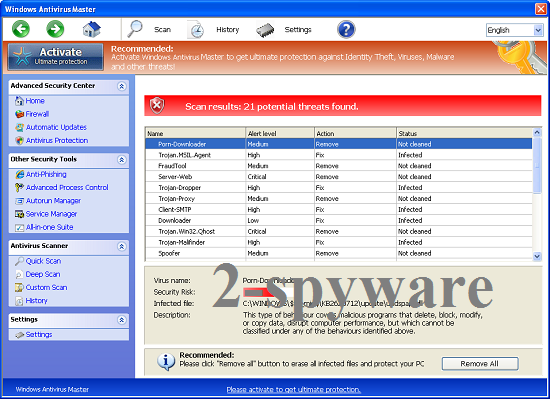This screenshot has width=550, height=399.
Task: Click the star icon on Activate banner
Action: click(x=22, y=56)
